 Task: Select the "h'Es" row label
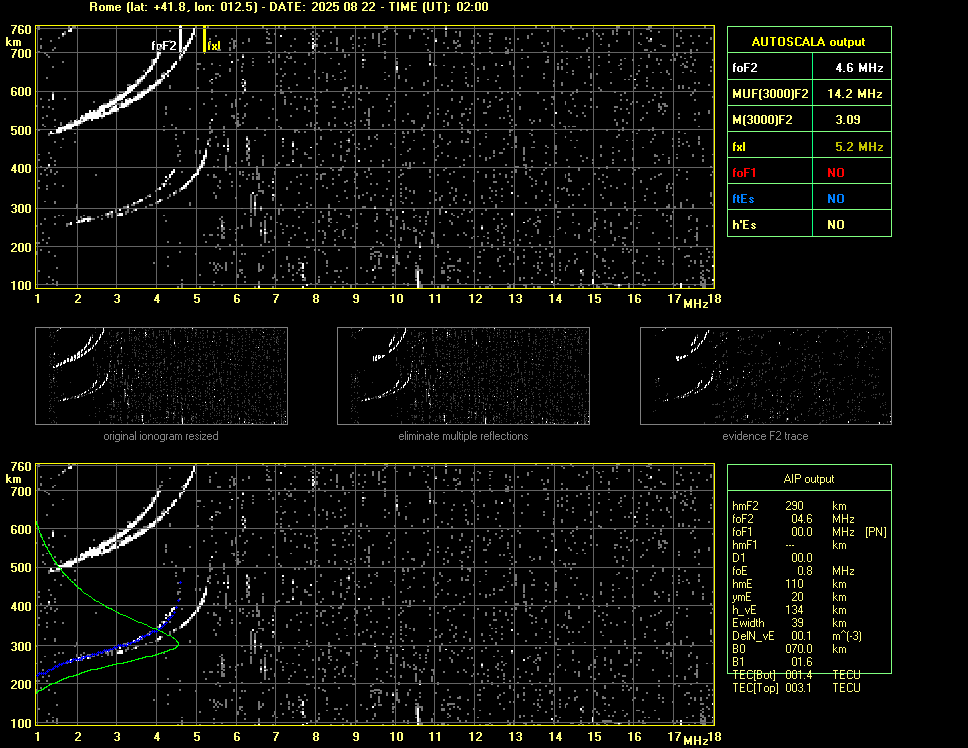[744, 225]
